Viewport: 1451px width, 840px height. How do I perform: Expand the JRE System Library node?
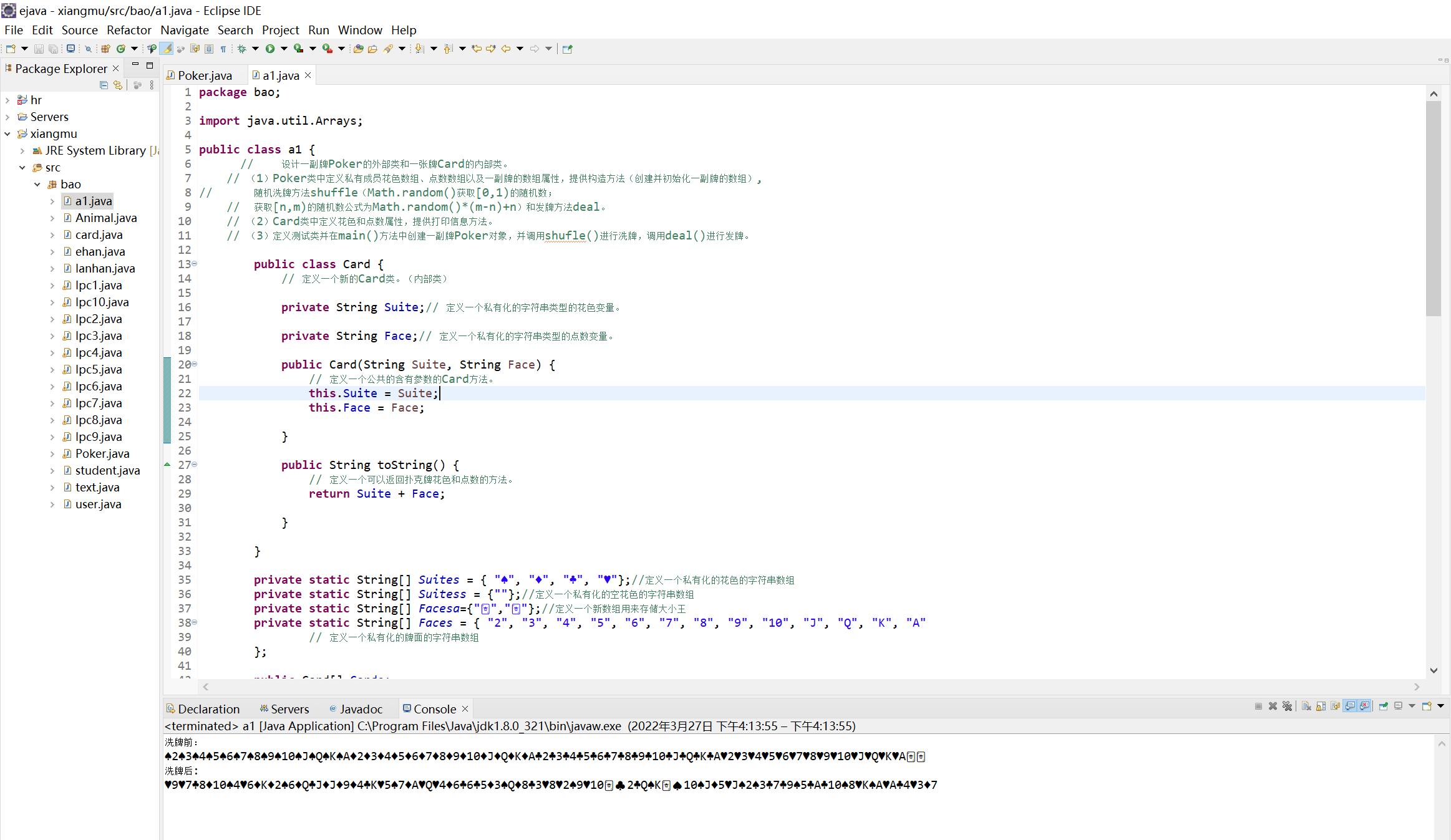pyautogui.click(x=22, y=150)
